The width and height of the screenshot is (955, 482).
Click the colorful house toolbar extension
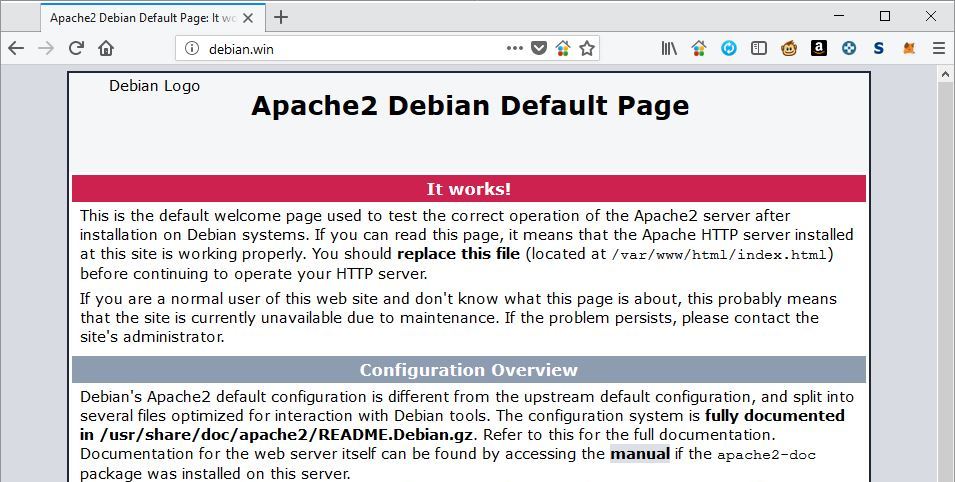pos(699,48)
